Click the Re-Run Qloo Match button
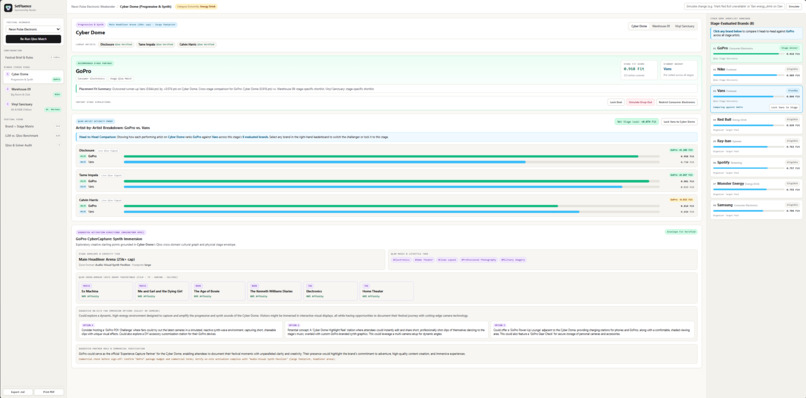The height and width of the screenshot is (398, 806). coord(33,39)
